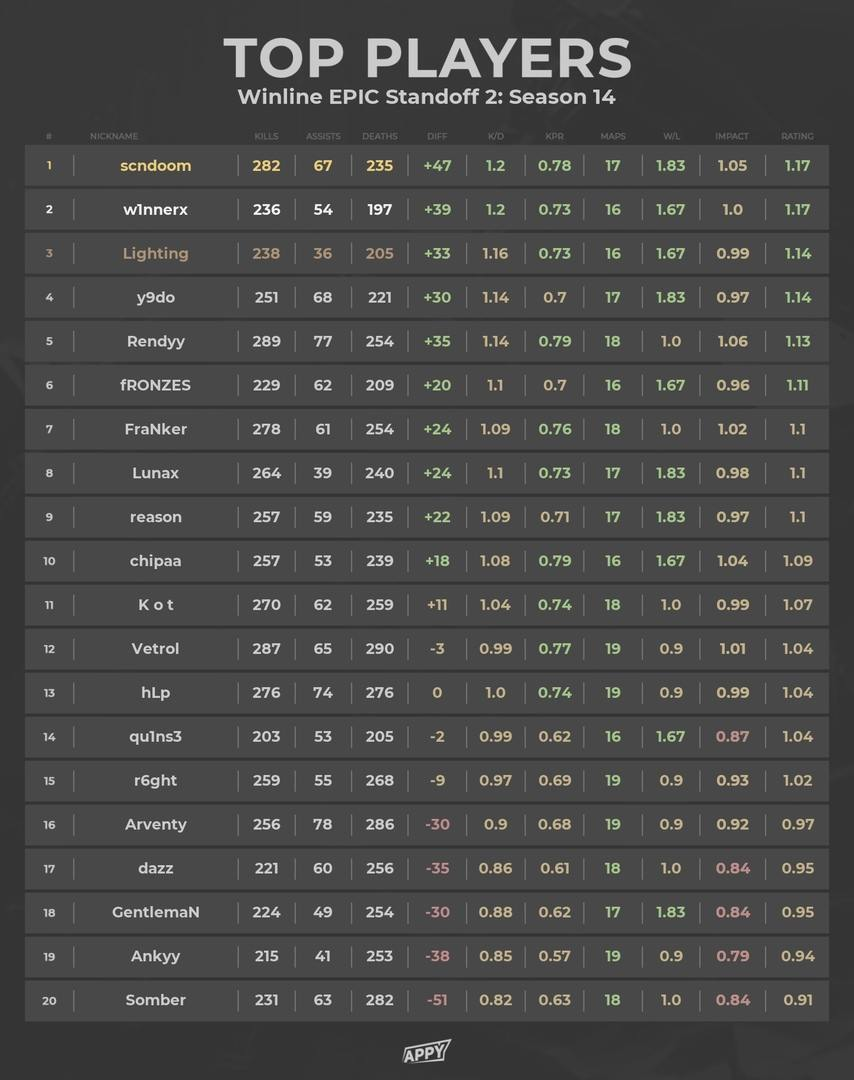
Task: Select the nickname y9do
Action: coord(156,298)
